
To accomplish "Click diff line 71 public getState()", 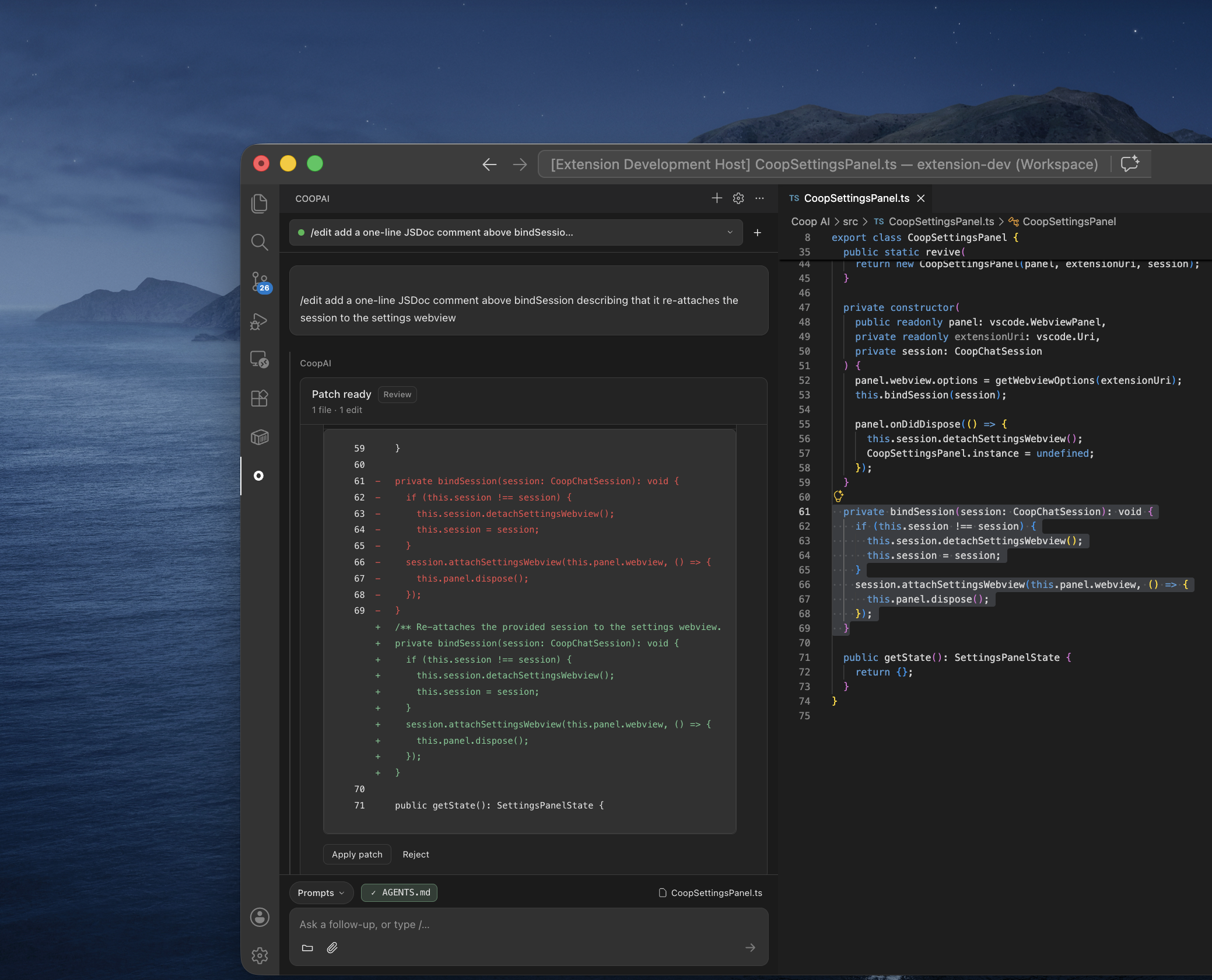I will tap(499, 806).
